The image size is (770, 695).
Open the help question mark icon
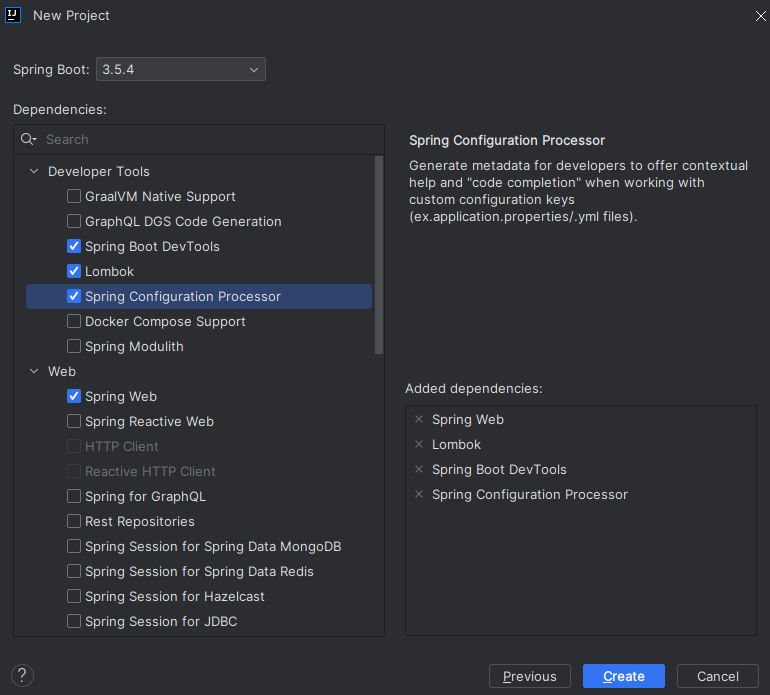[x=22, y=675]
